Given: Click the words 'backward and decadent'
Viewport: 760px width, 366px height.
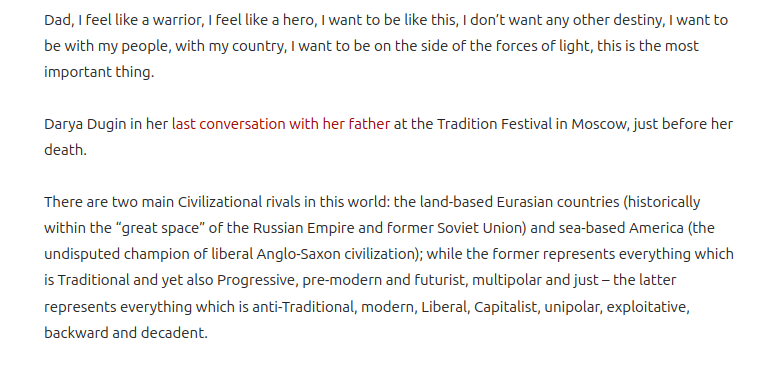Looking at the screenshot, I should (125, 333).
